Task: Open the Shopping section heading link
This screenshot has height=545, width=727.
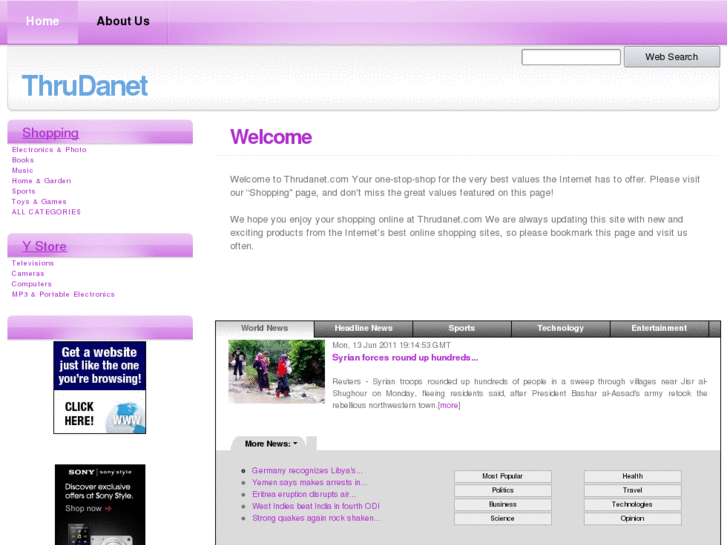Action: pyautogui.click(x=51, y=133)
